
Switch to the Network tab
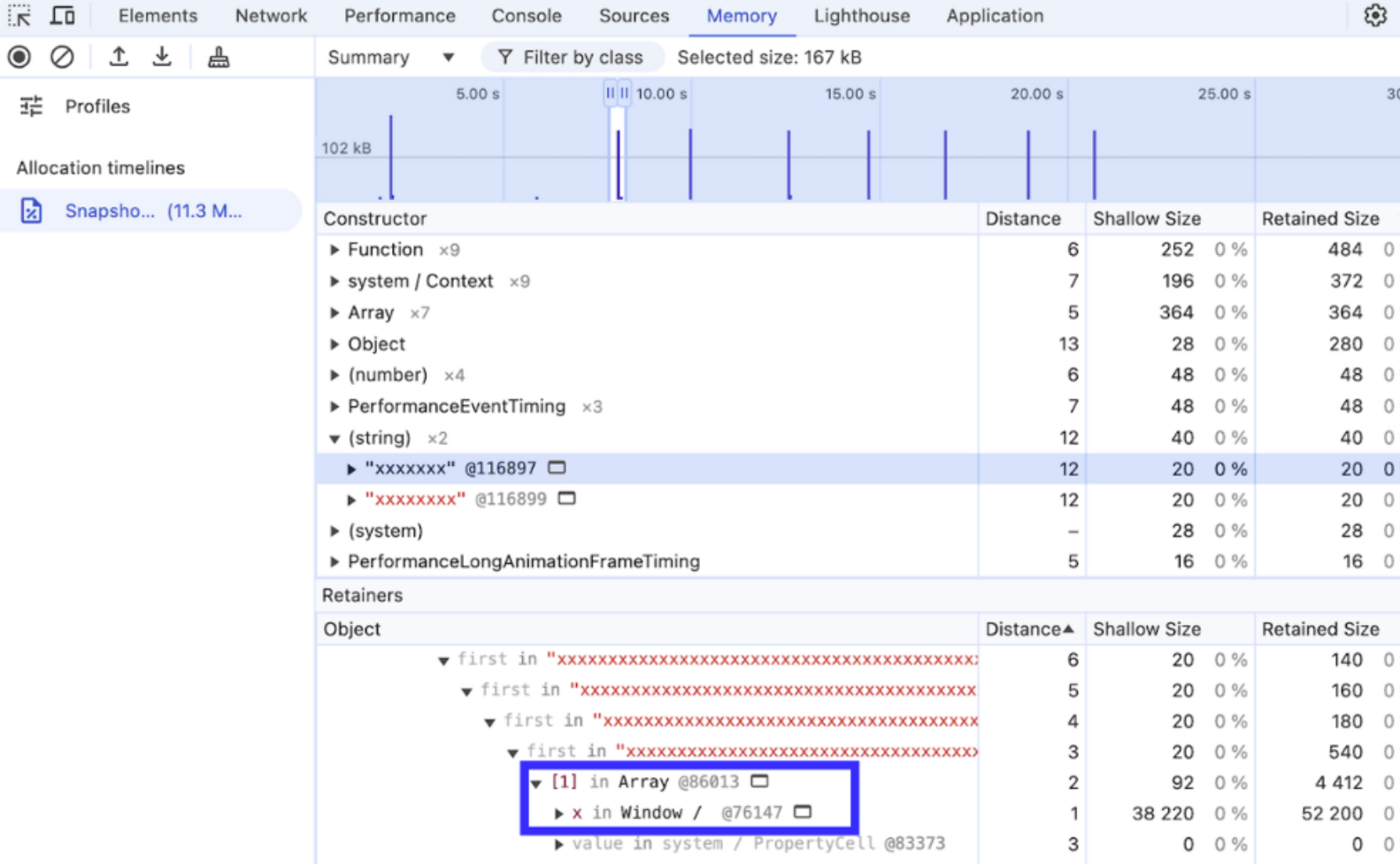(271, 16)
